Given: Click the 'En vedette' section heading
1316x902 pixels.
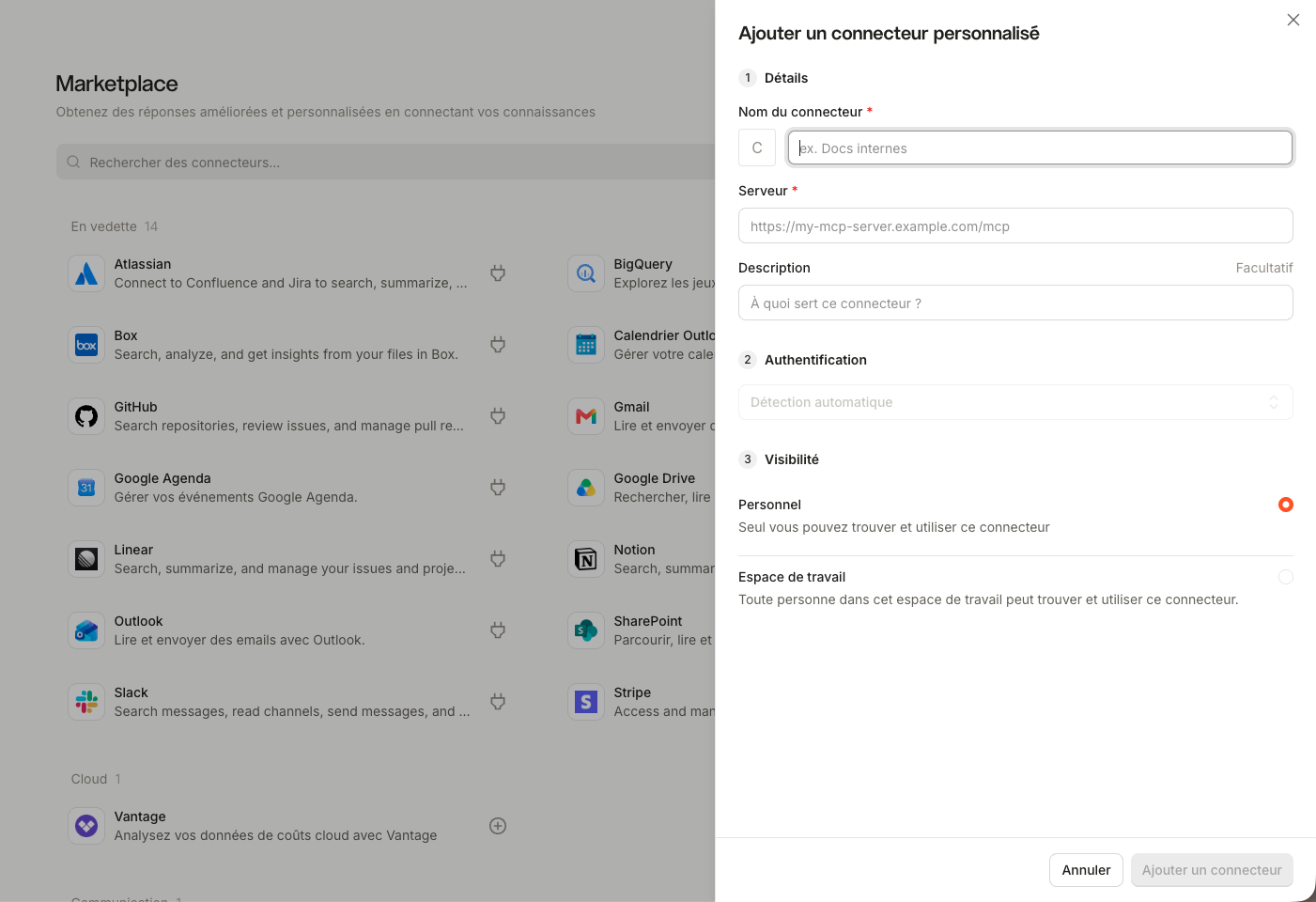Looking at the screenshot, I should click(104, 226).
